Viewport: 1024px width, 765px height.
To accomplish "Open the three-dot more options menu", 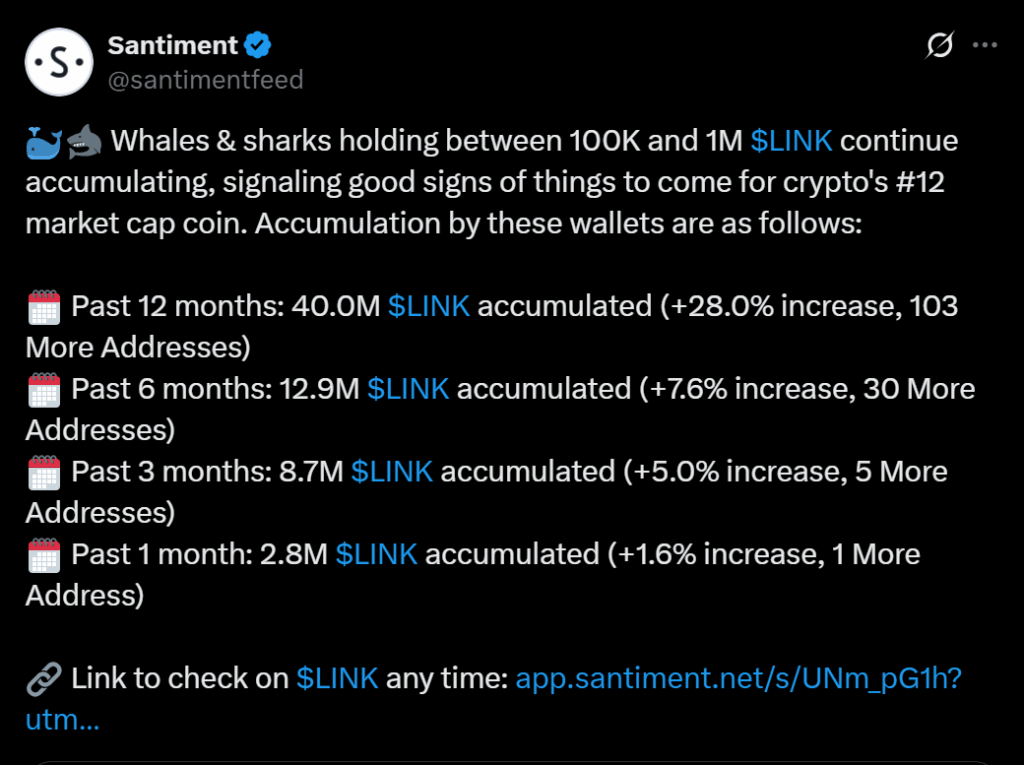I will pos(985,46).
